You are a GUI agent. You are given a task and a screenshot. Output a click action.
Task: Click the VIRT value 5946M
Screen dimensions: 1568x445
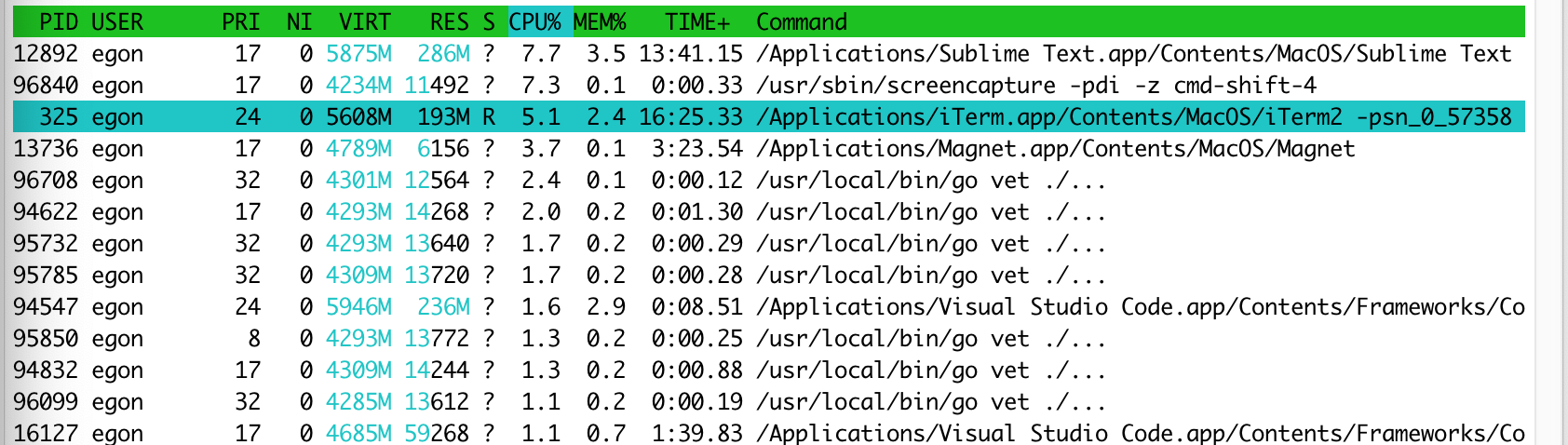click(358, 307)
